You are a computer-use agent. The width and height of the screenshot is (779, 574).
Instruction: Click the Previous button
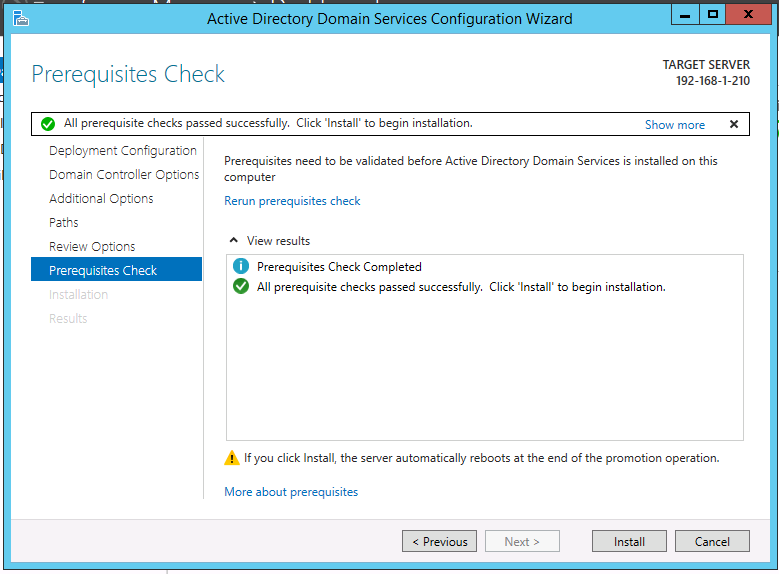click(x=439, y=541)
